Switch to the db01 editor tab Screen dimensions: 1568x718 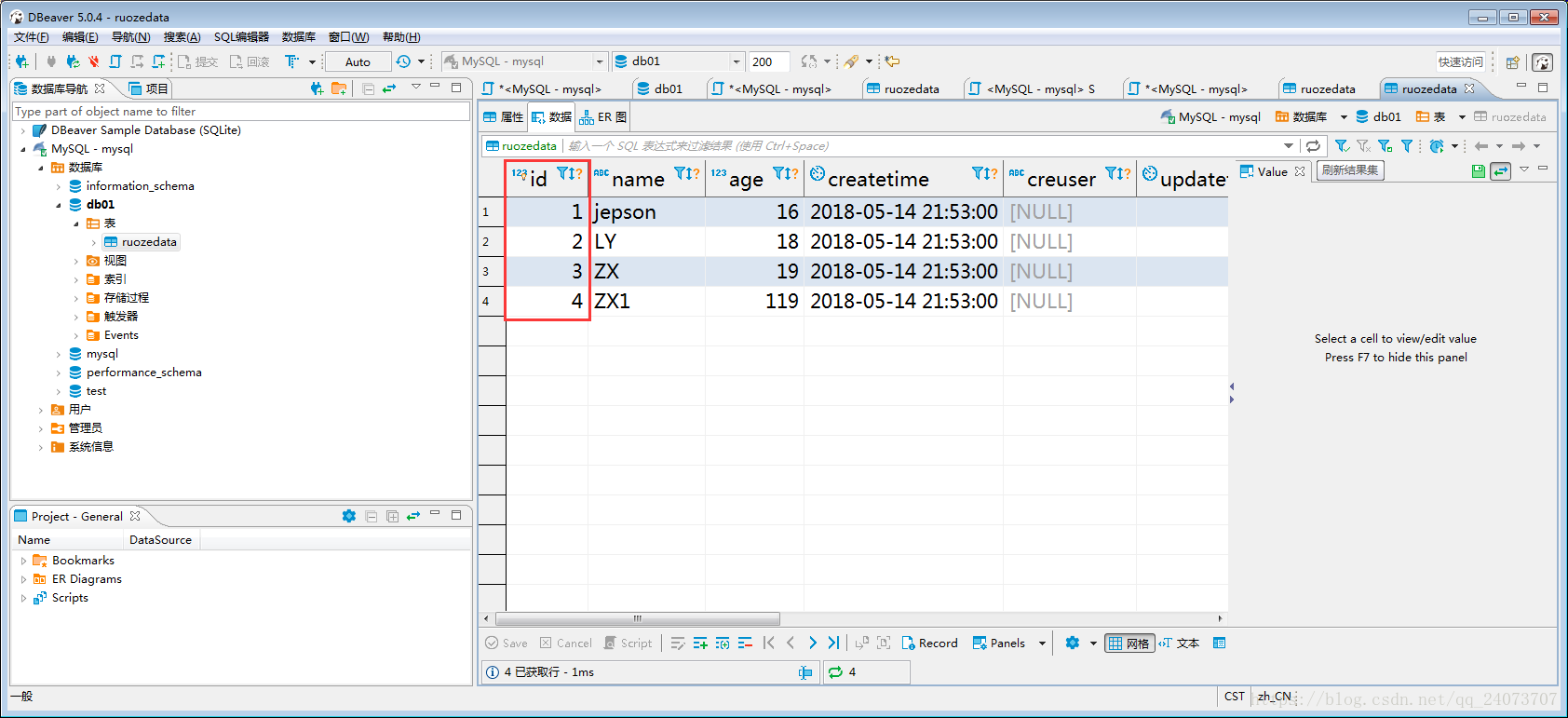tap(660, 89)
